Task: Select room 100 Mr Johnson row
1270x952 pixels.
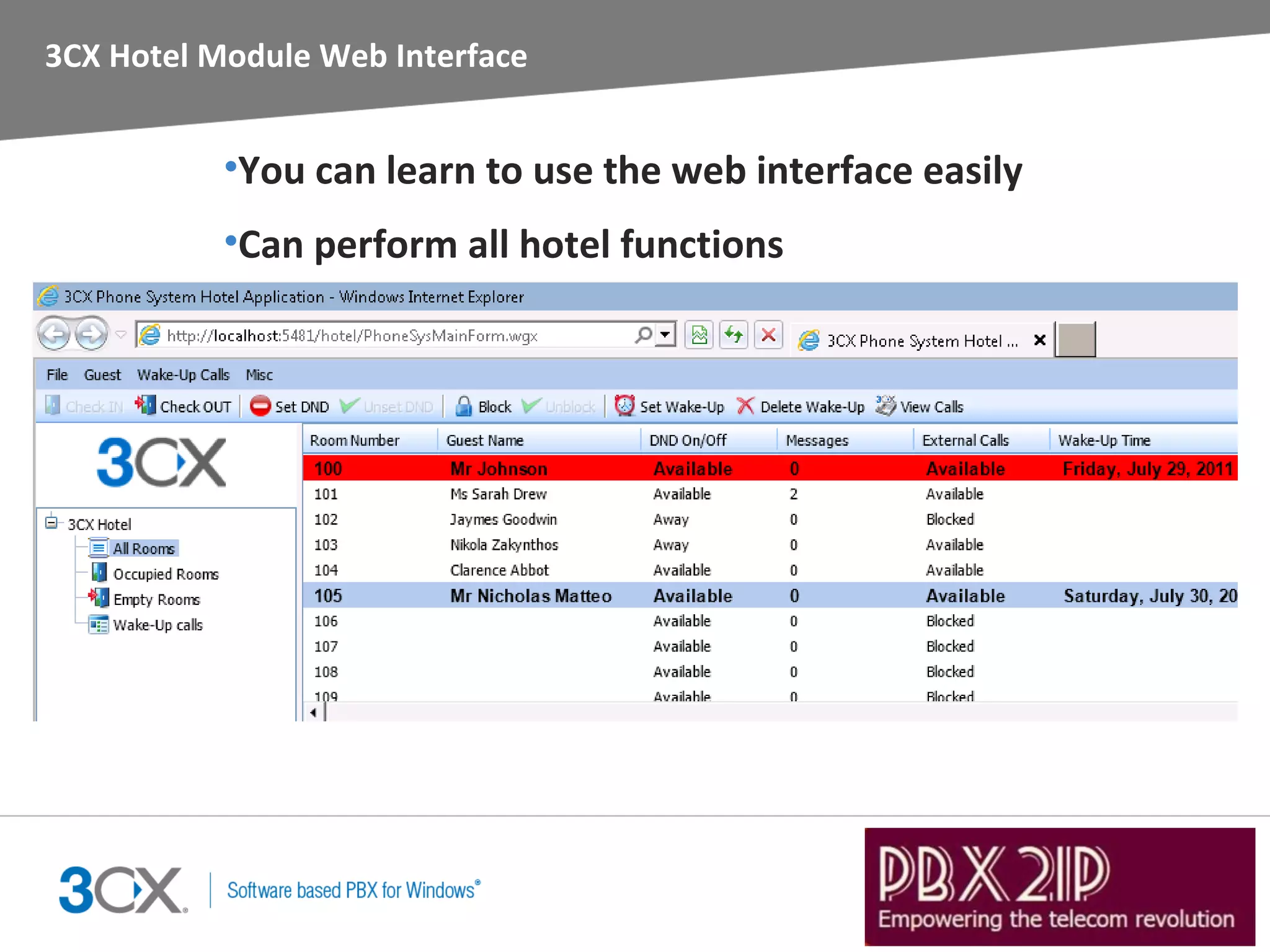Action: (x=770, y=469)
